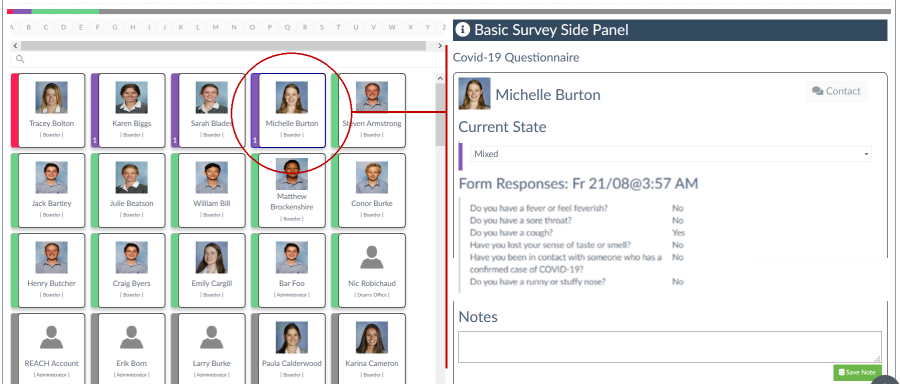Image resolution: width=900 pixels, height=384 pixels.
Task: Click the search magnifier icon
Action: 20,59
